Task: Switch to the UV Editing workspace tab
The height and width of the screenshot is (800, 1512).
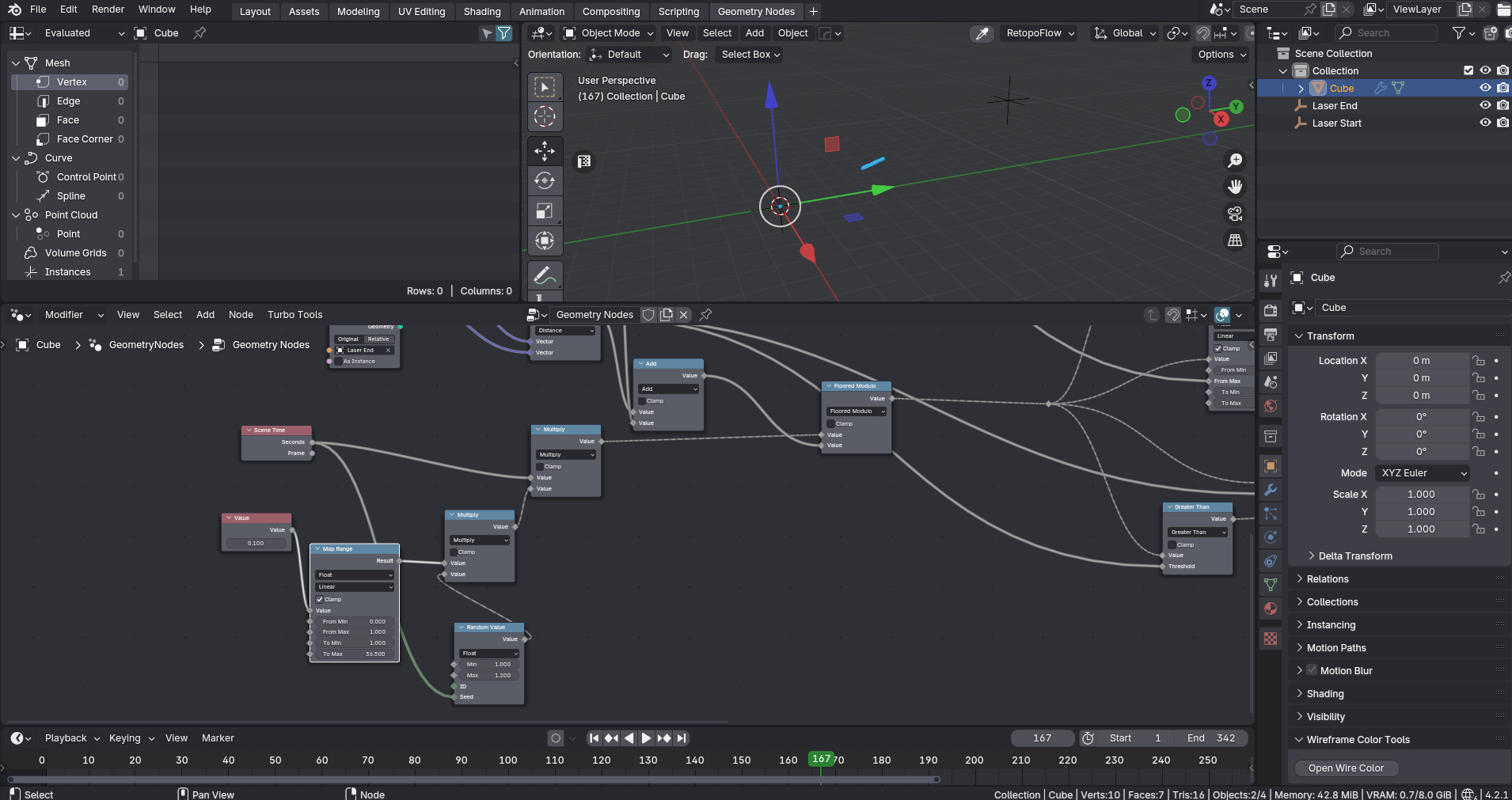Action: point(421,12)
